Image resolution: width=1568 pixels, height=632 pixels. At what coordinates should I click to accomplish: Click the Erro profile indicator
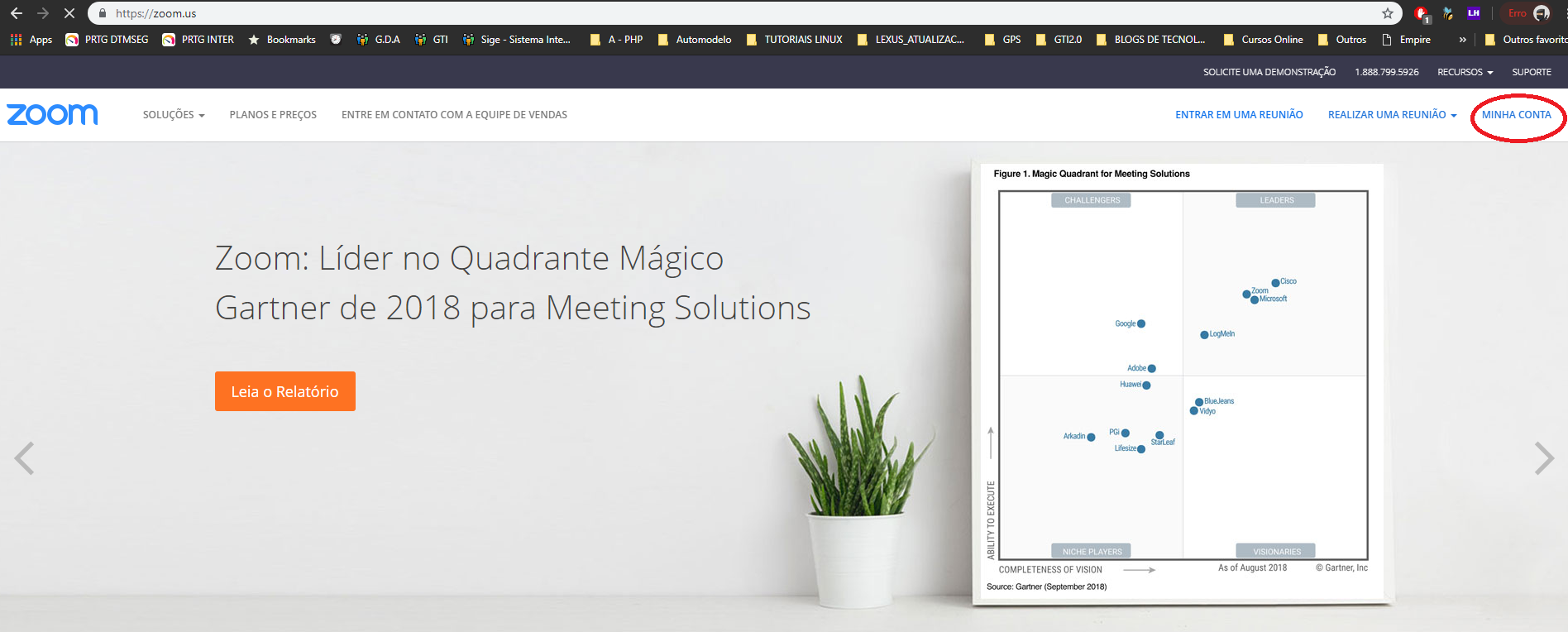tap(1518, 13)
